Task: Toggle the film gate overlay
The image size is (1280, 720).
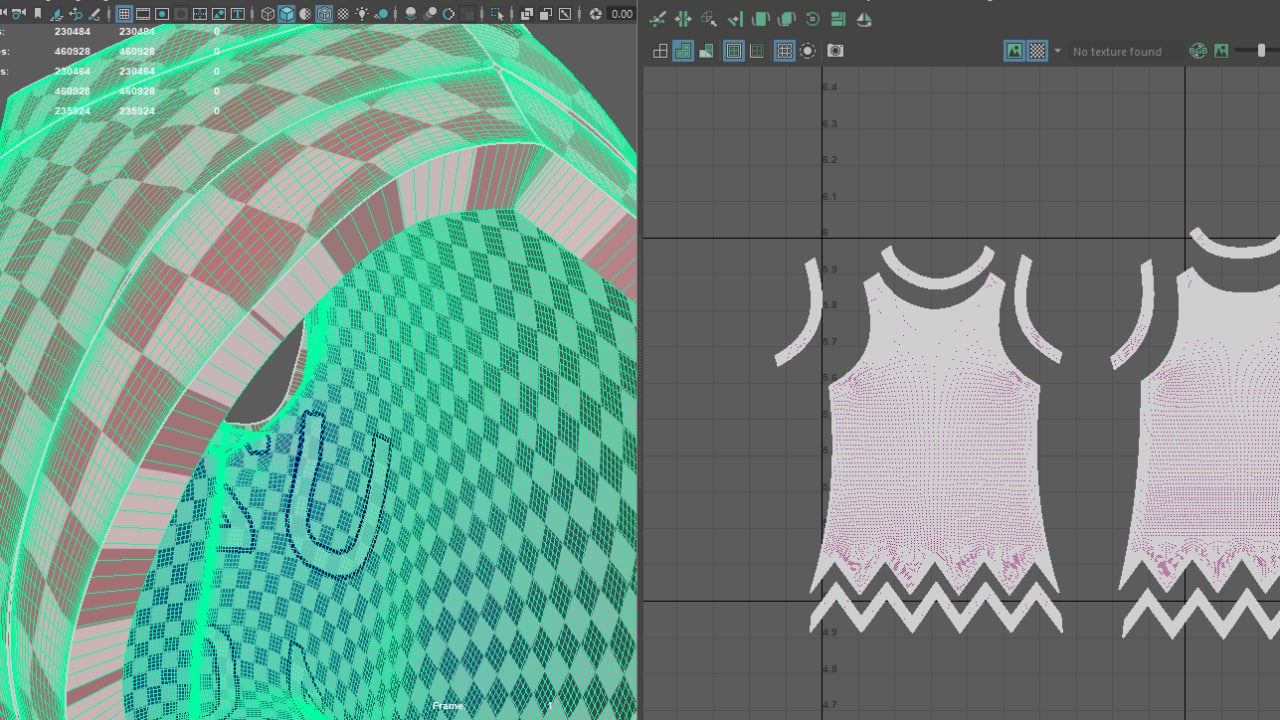Action: tap(143, 14)
